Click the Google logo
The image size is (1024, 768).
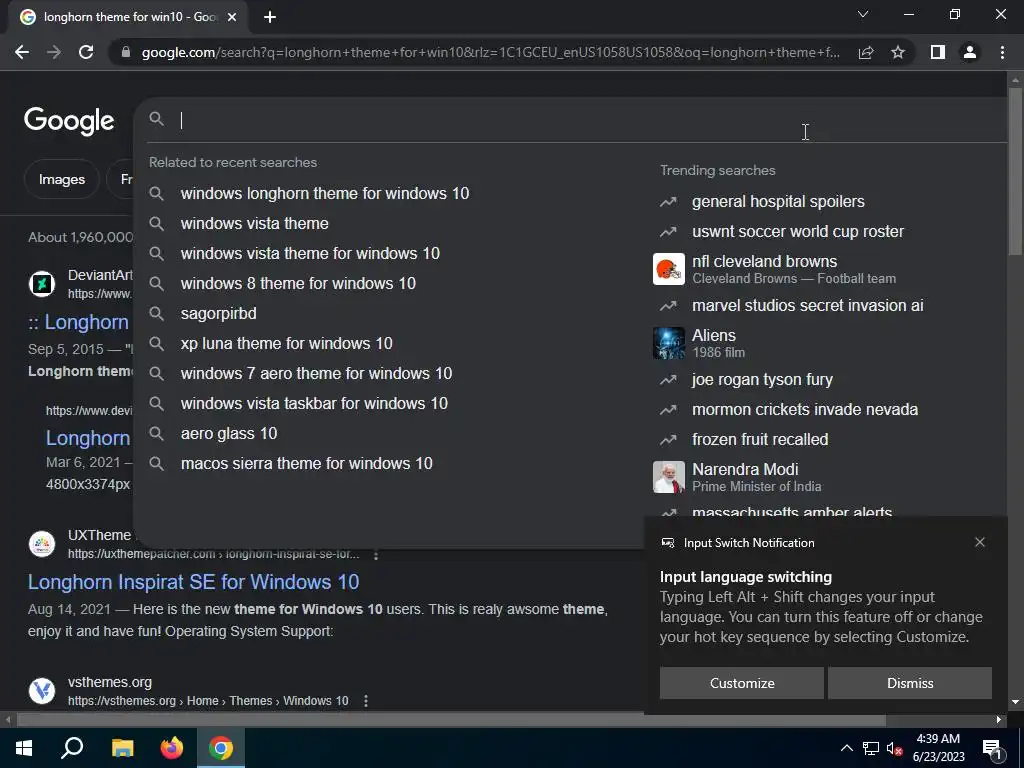[69, 121]
